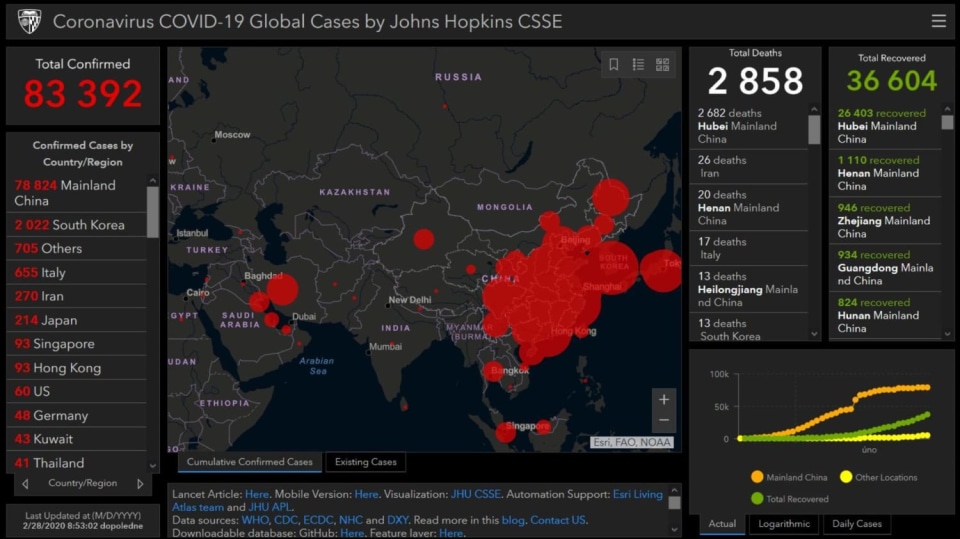Click the deaths list scroll-down arrow

814,334
